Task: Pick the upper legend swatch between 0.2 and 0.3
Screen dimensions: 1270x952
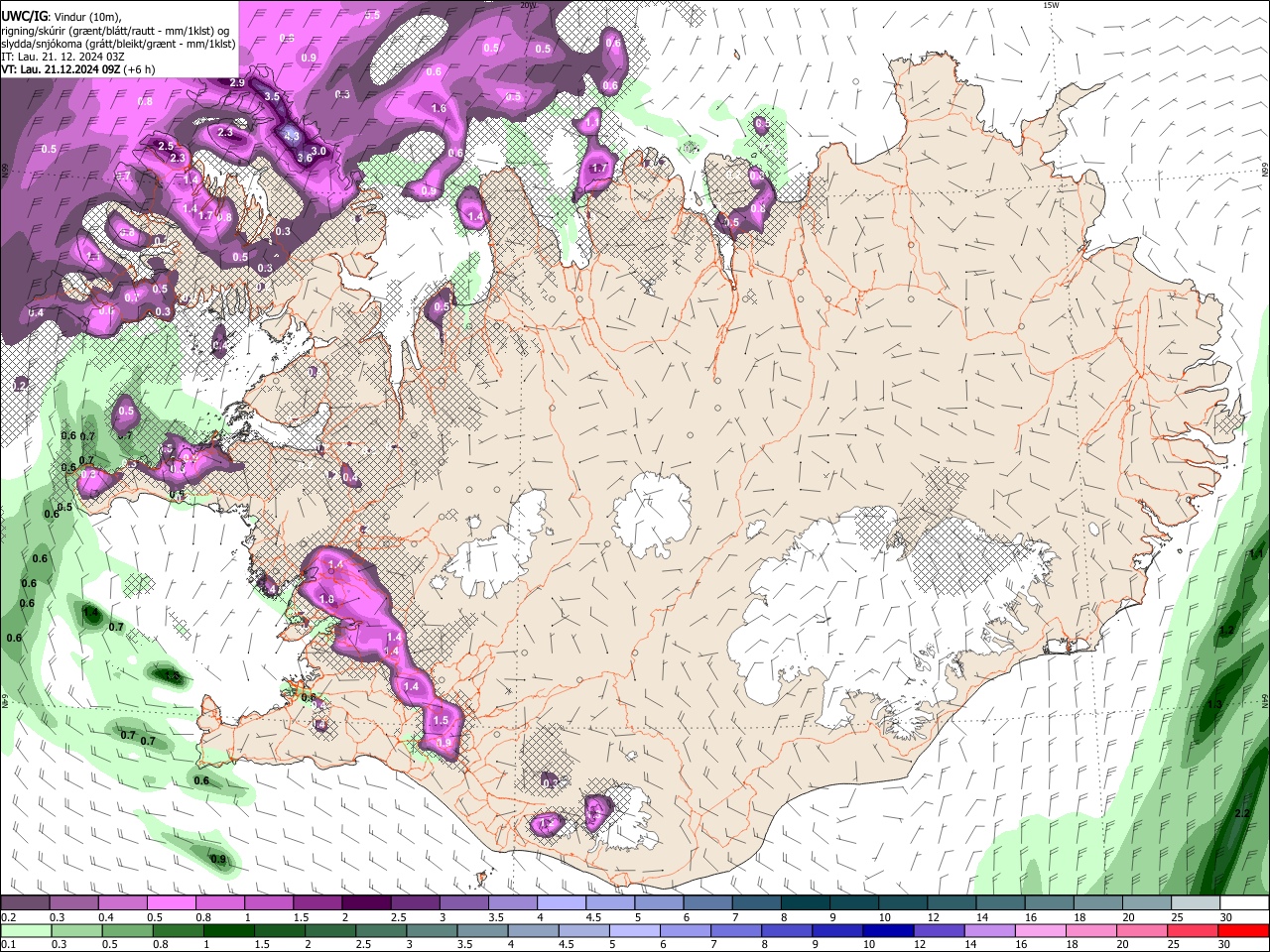Action: 25,902
